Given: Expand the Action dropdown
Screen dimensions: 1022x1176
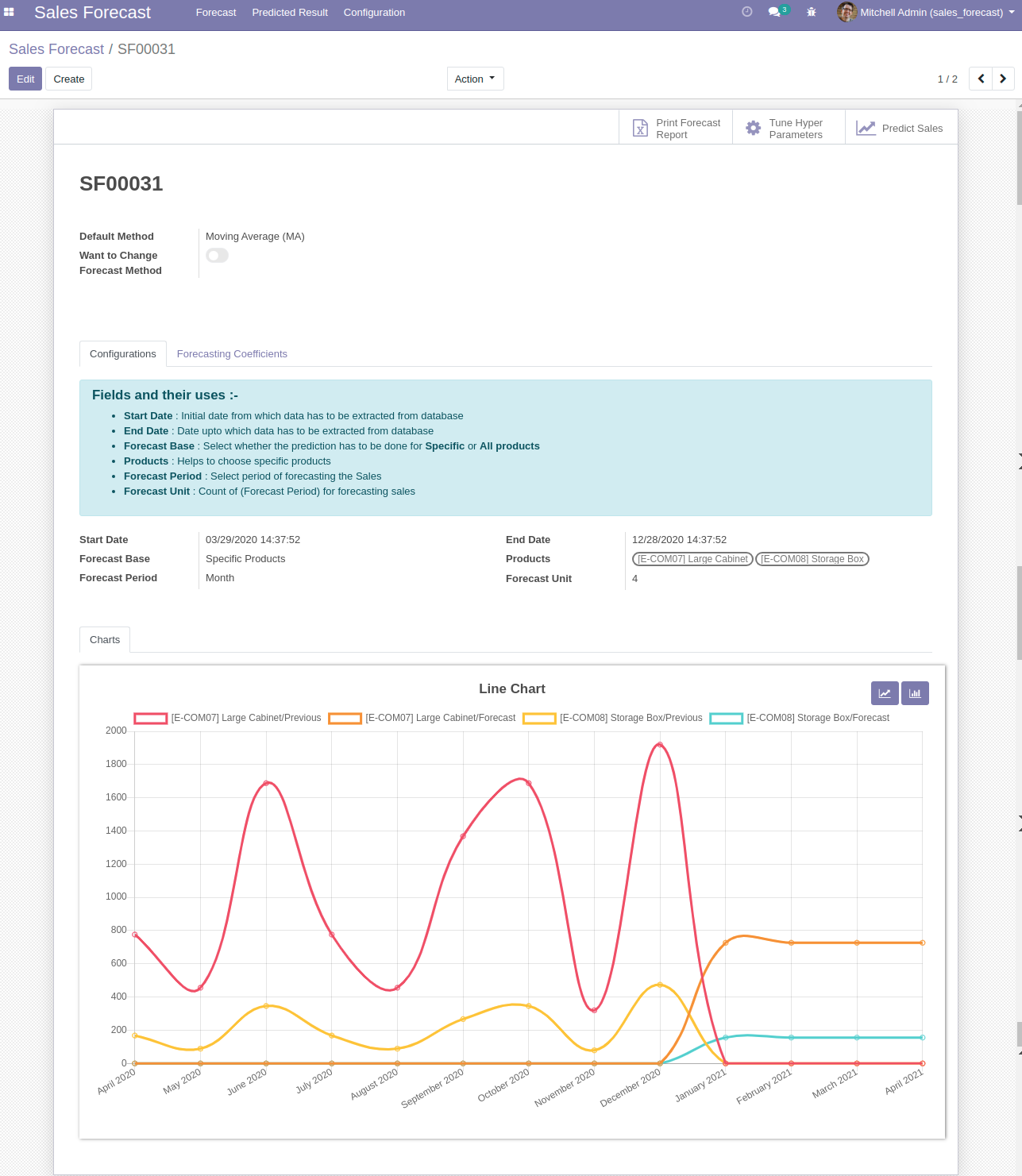Looking at the screenshot, I should [475, 79].
